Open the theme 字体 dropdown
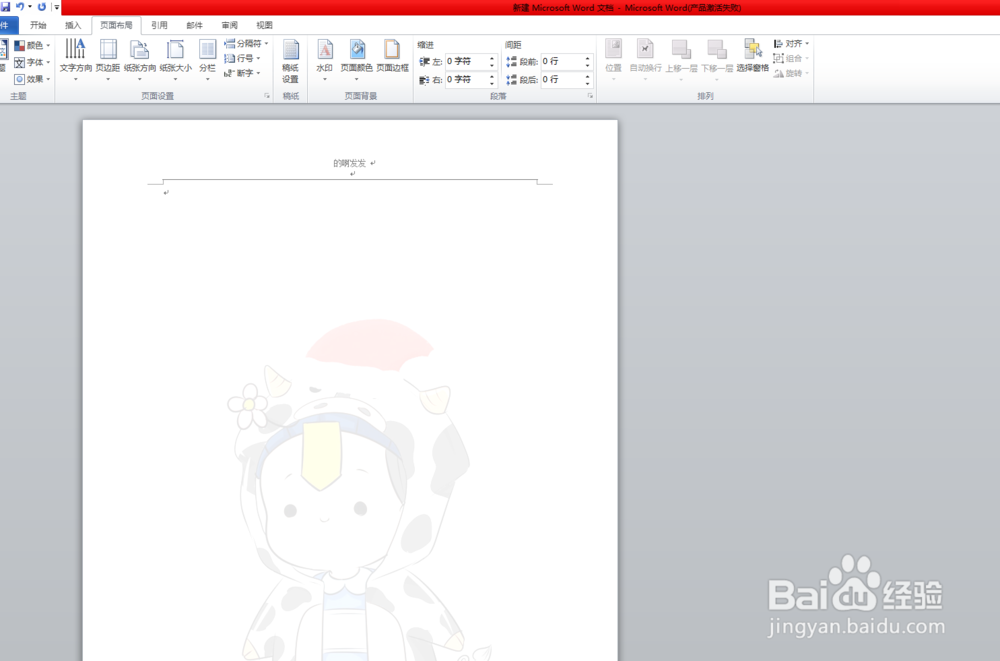 point(32,62)
